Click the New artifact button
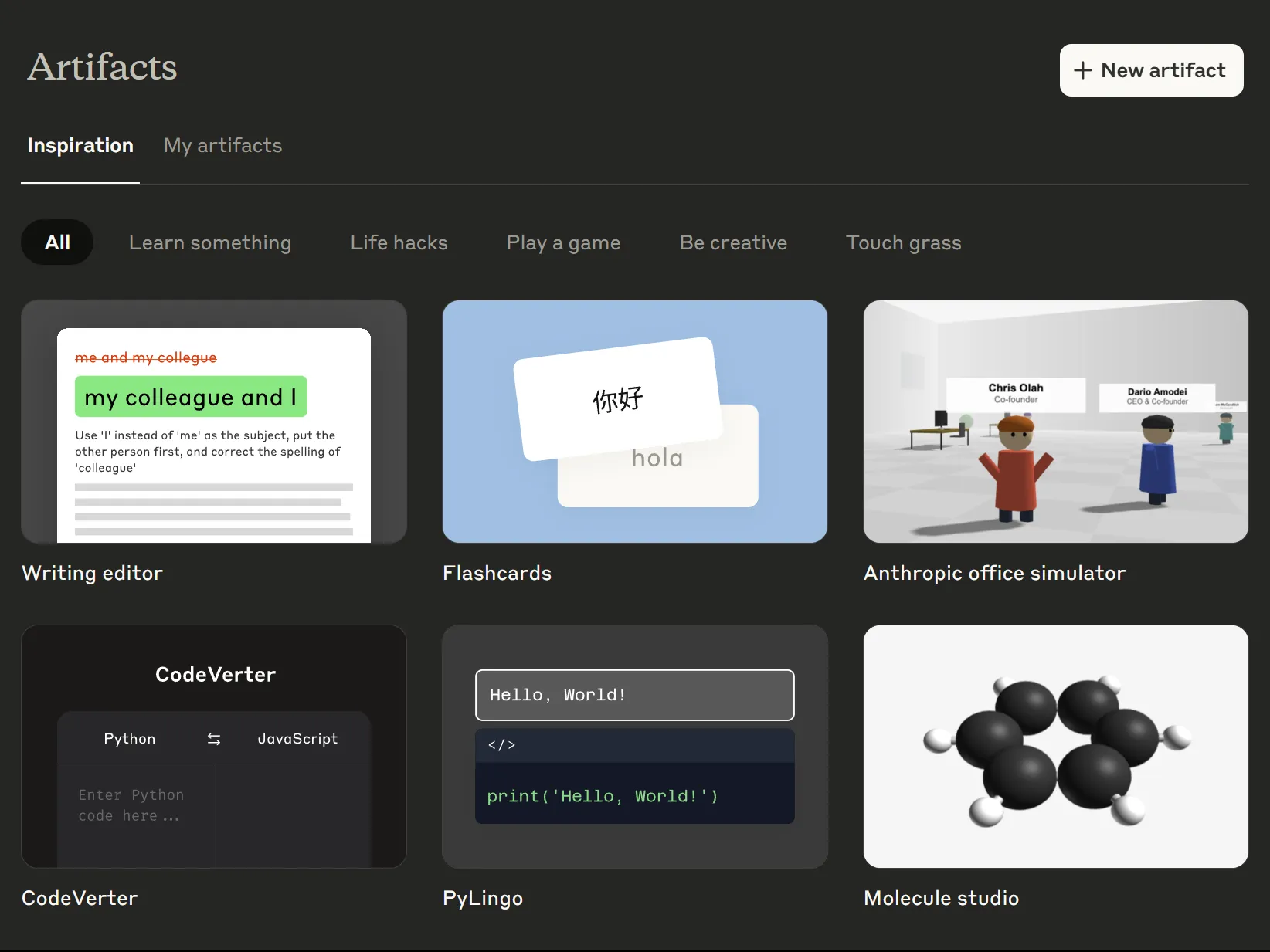The width and height of the screenshot is (1270, 952). tap(1150, 70)
